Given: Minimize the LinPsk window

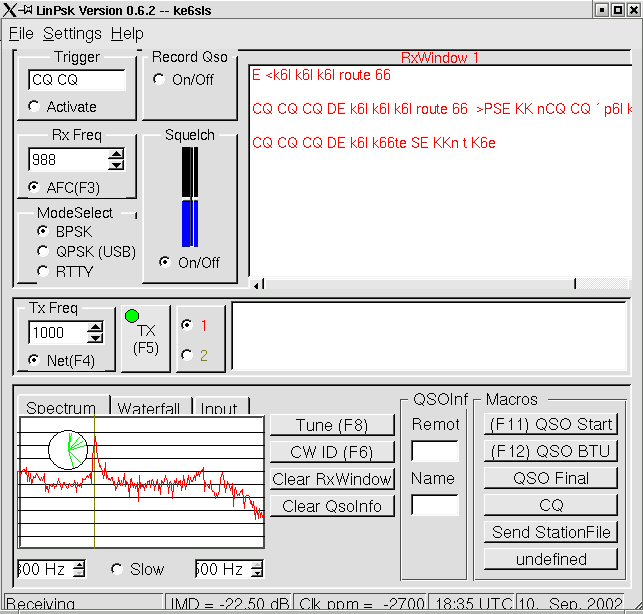Looking at the screenshot, I should tap(602, 10).
